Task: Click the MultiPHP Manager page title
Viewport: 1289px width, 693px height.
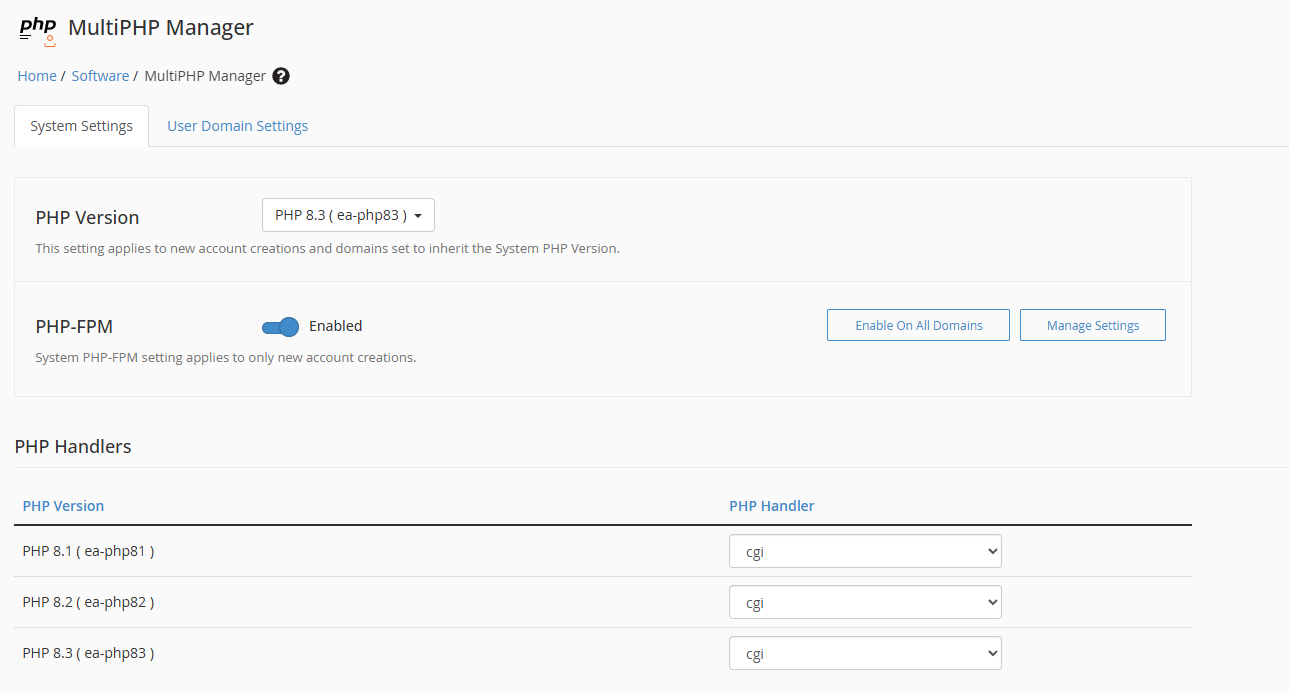Action: tap(161, 28)
